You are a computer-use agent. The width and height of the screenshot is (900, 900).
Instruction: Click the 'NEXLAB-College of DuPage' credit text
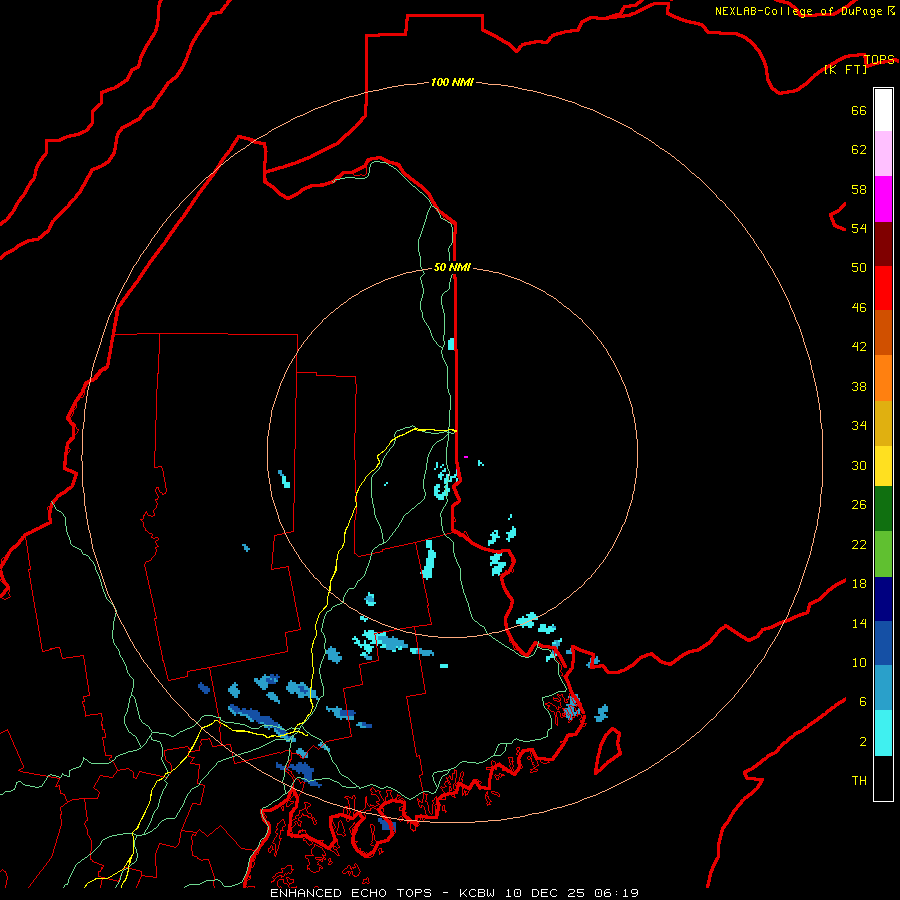[x=798, y=11]
